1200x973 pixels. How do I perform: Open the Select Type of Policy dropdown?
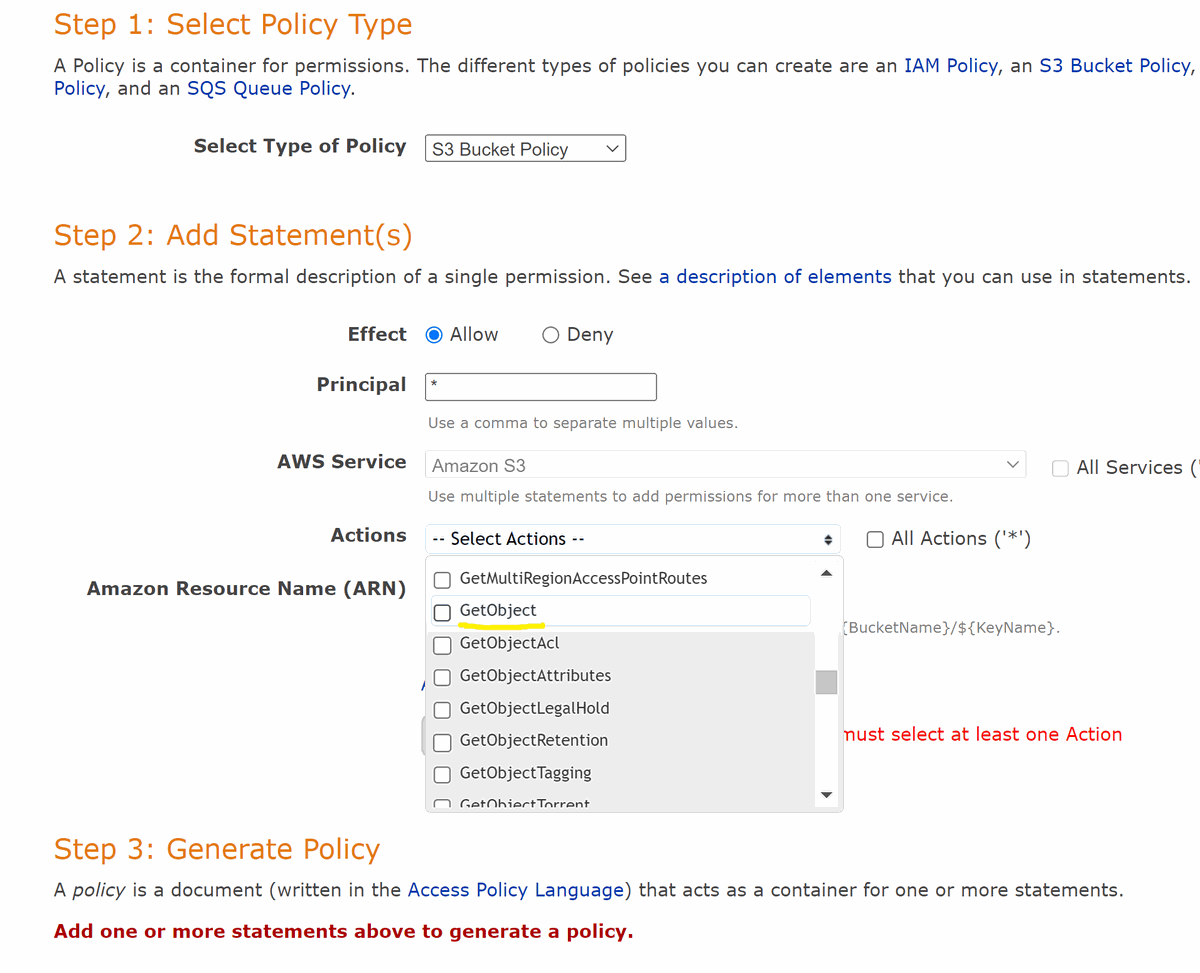(525, 149)
